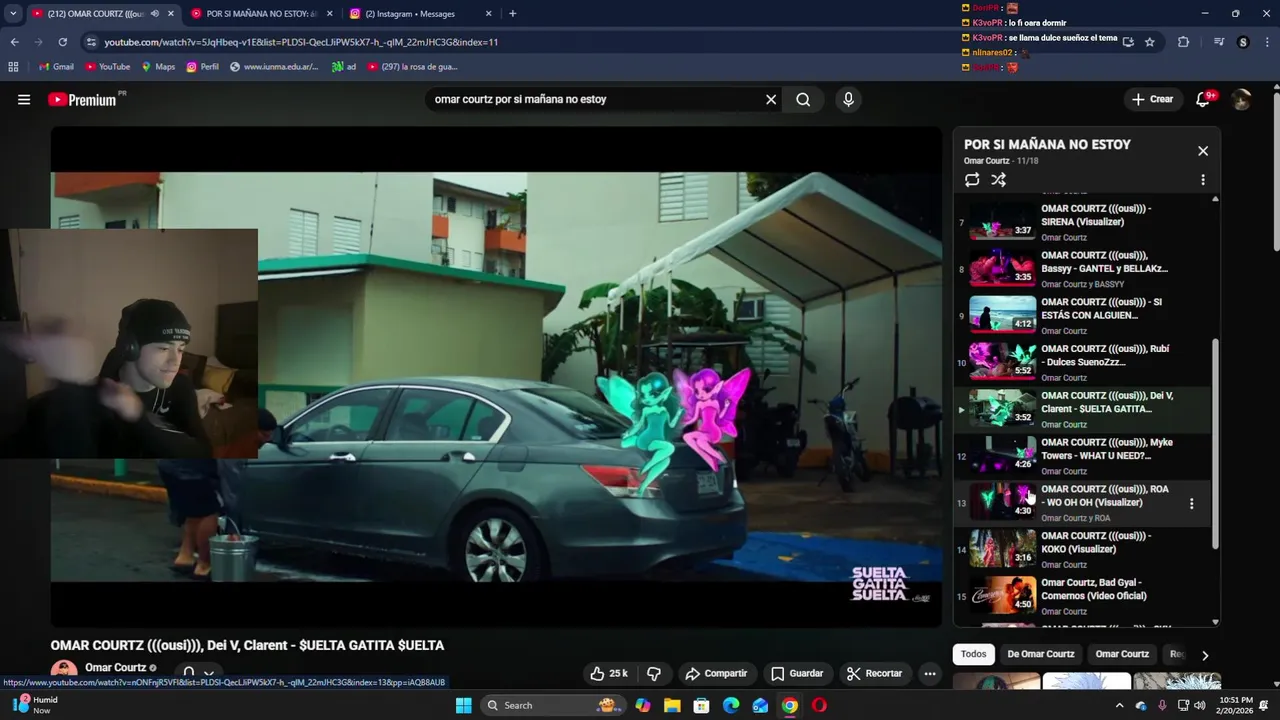Close the playlist panel with the X
The height and width of the screenshot is (720, 1280).
point(1203,151)
